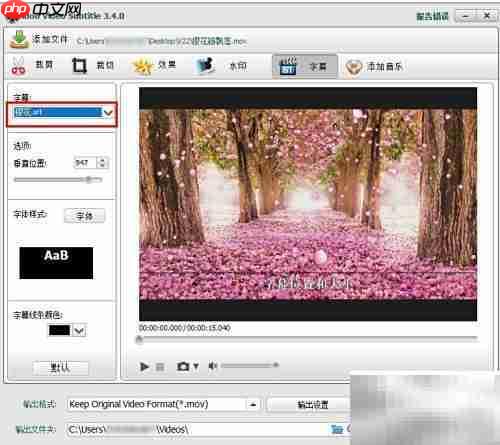This screenshot has height=445, width=500.
Task: Play the video preview
Action: [x=144, y=367]
